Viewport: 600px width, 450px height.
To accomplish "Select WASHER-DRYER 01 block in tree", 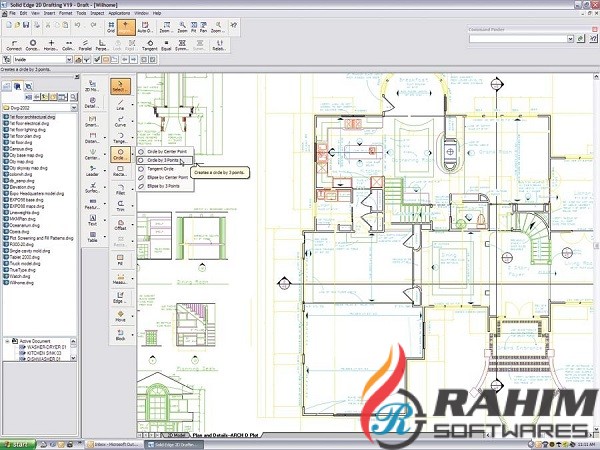I will point(42,347).
